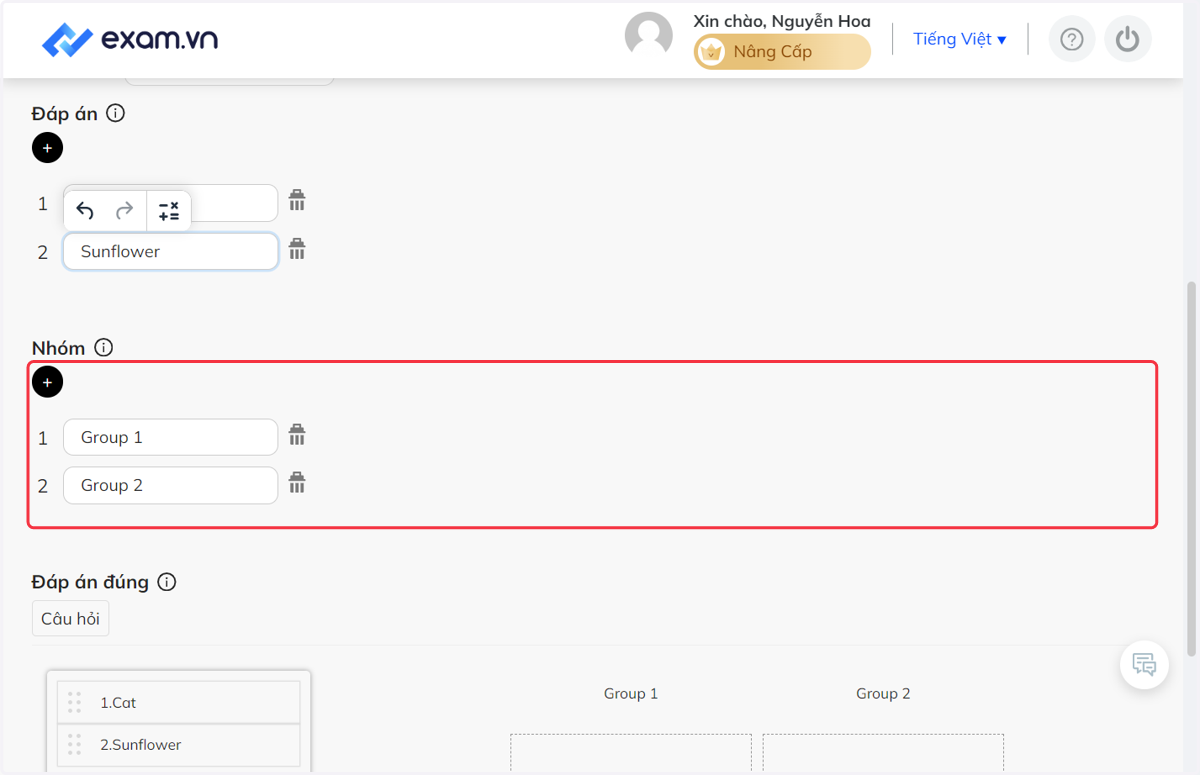The height and width of the screenshot is (775, 1200).
Task: Add a new answer with plus button under Đáp án
Action: (47, 148)
